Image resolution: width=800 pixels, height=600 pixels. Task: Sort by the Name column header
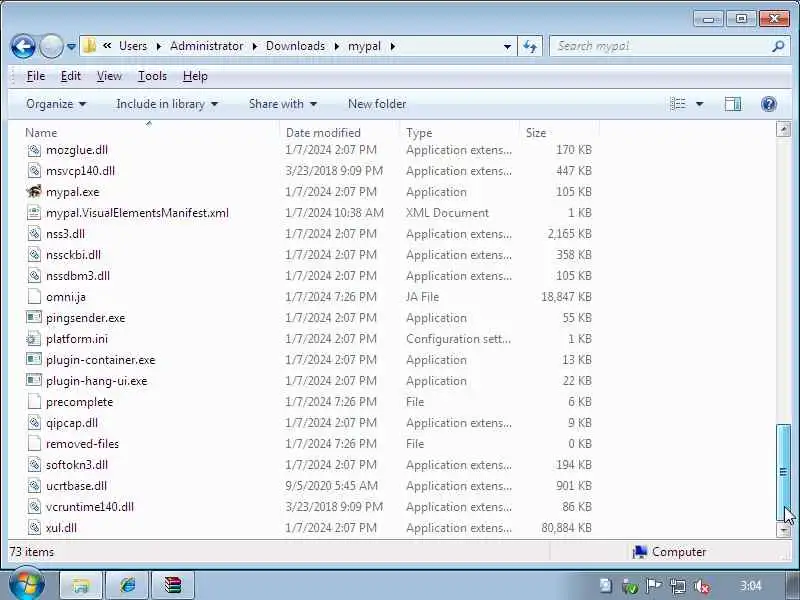[41, 133]
